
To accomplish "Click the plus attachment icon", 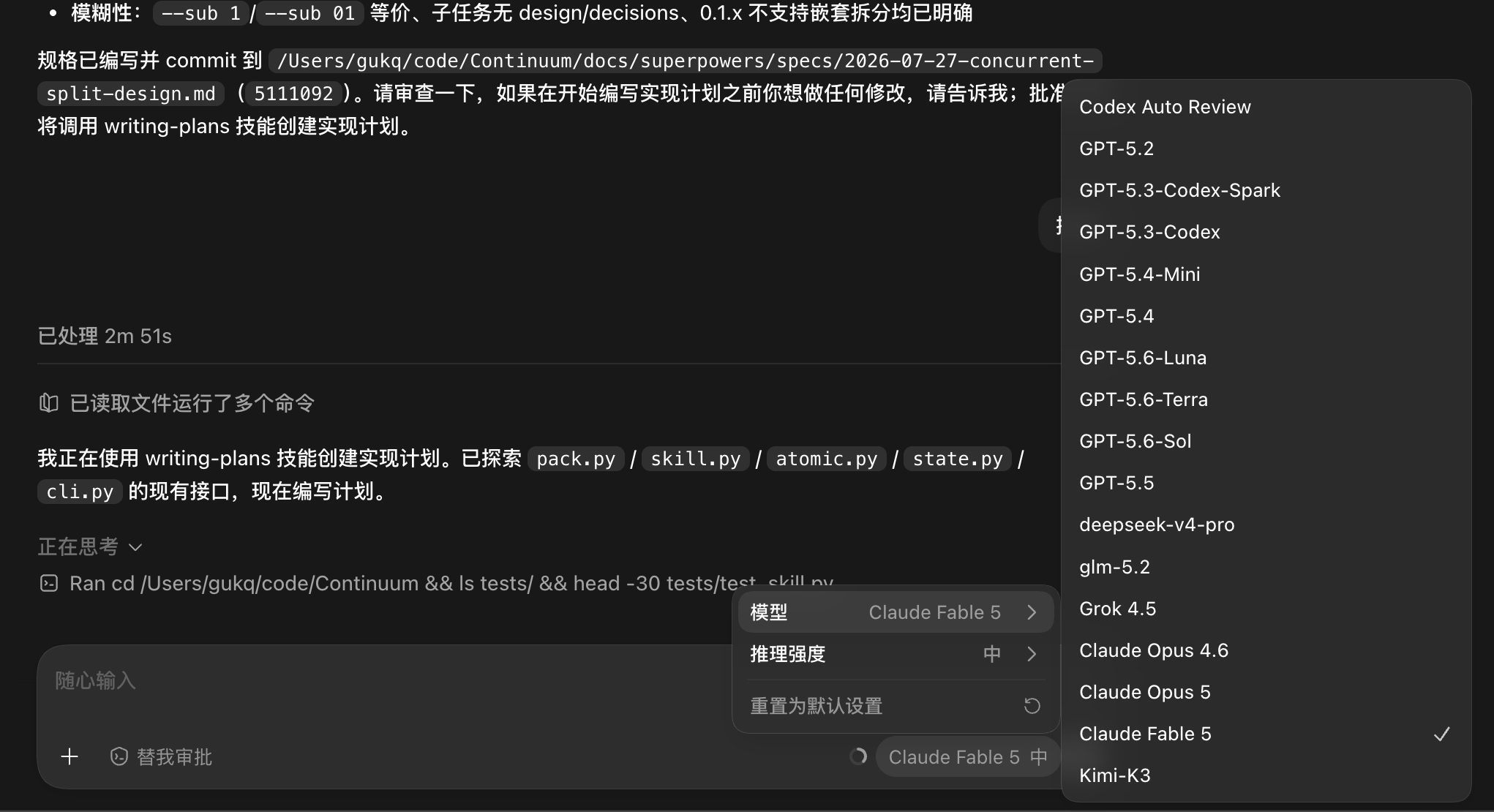I will click(70, 756).
